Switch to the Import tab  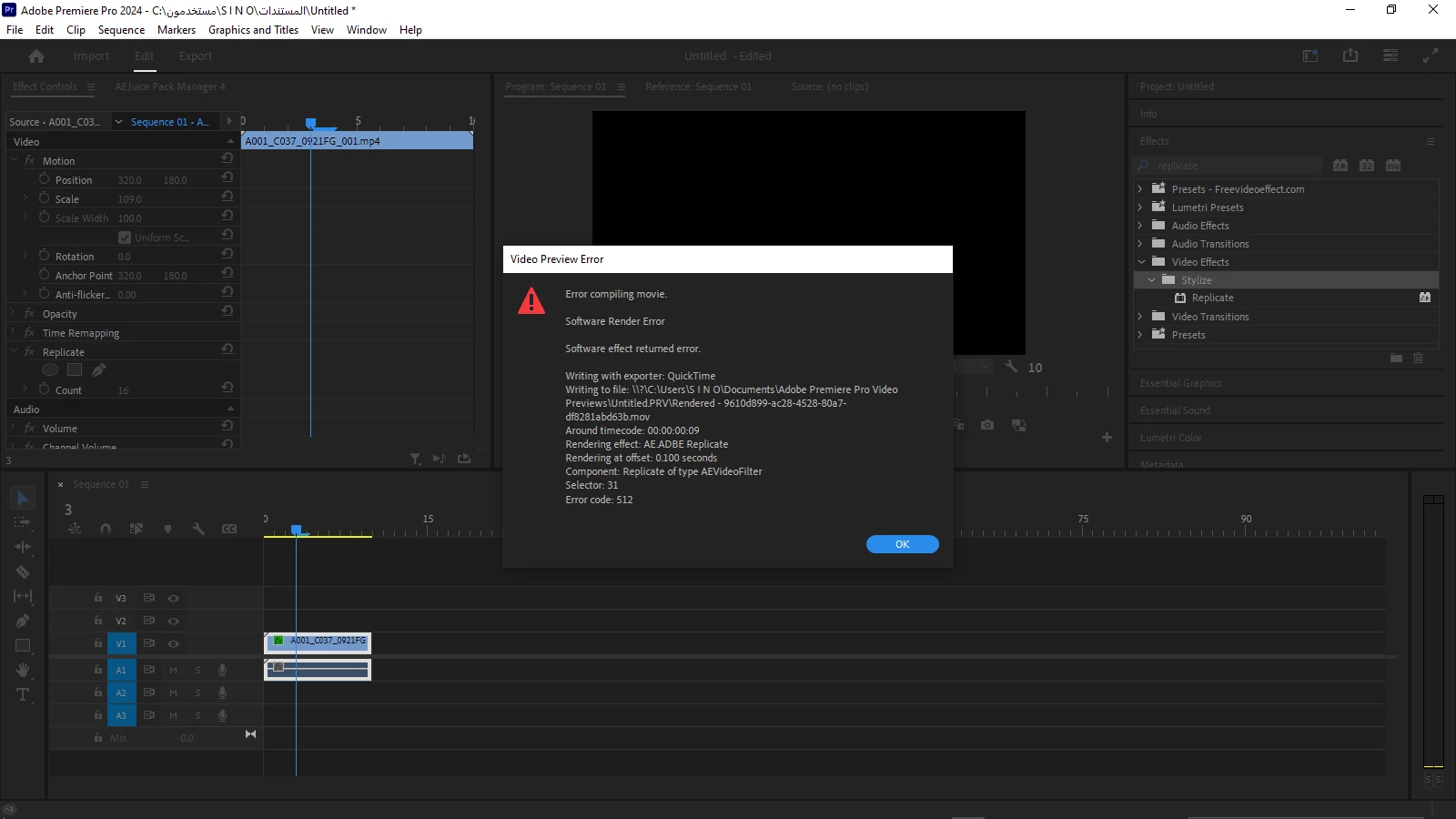[x=91, y=56]
